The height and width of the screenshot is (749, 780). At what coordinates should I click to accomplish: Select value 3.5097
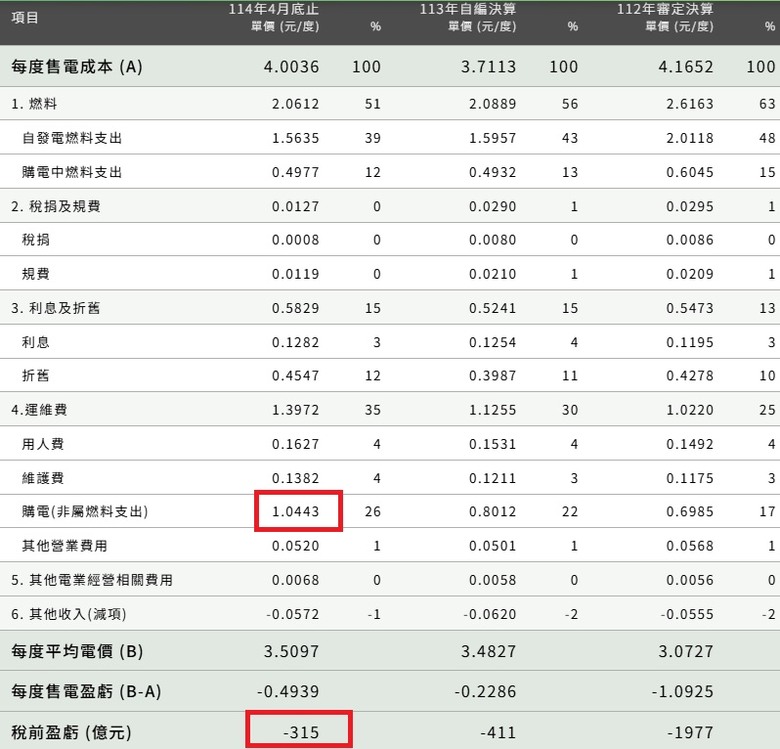[x=292, y=652]
